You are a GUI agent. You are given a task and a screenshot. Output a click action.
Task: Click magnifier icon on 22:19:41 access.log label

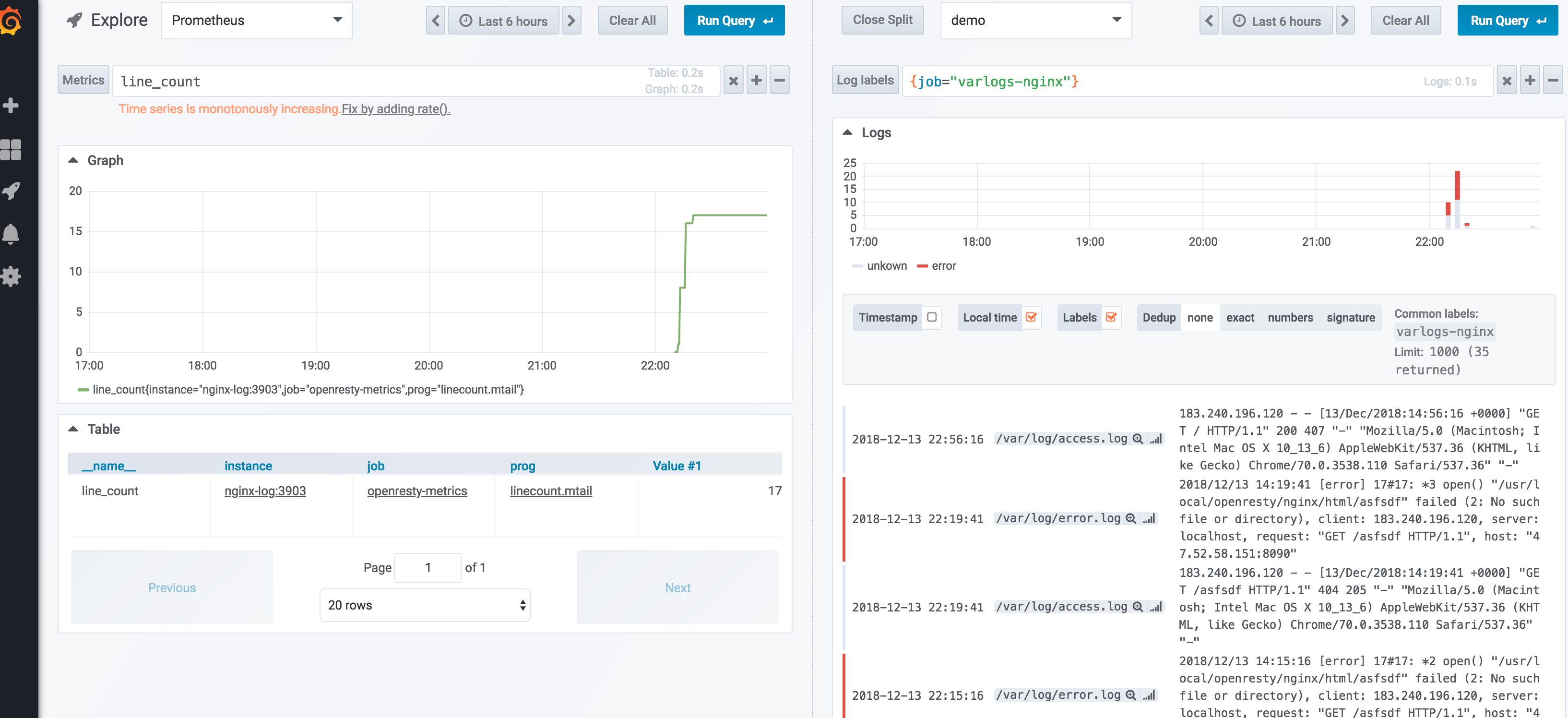point(1138,607)
